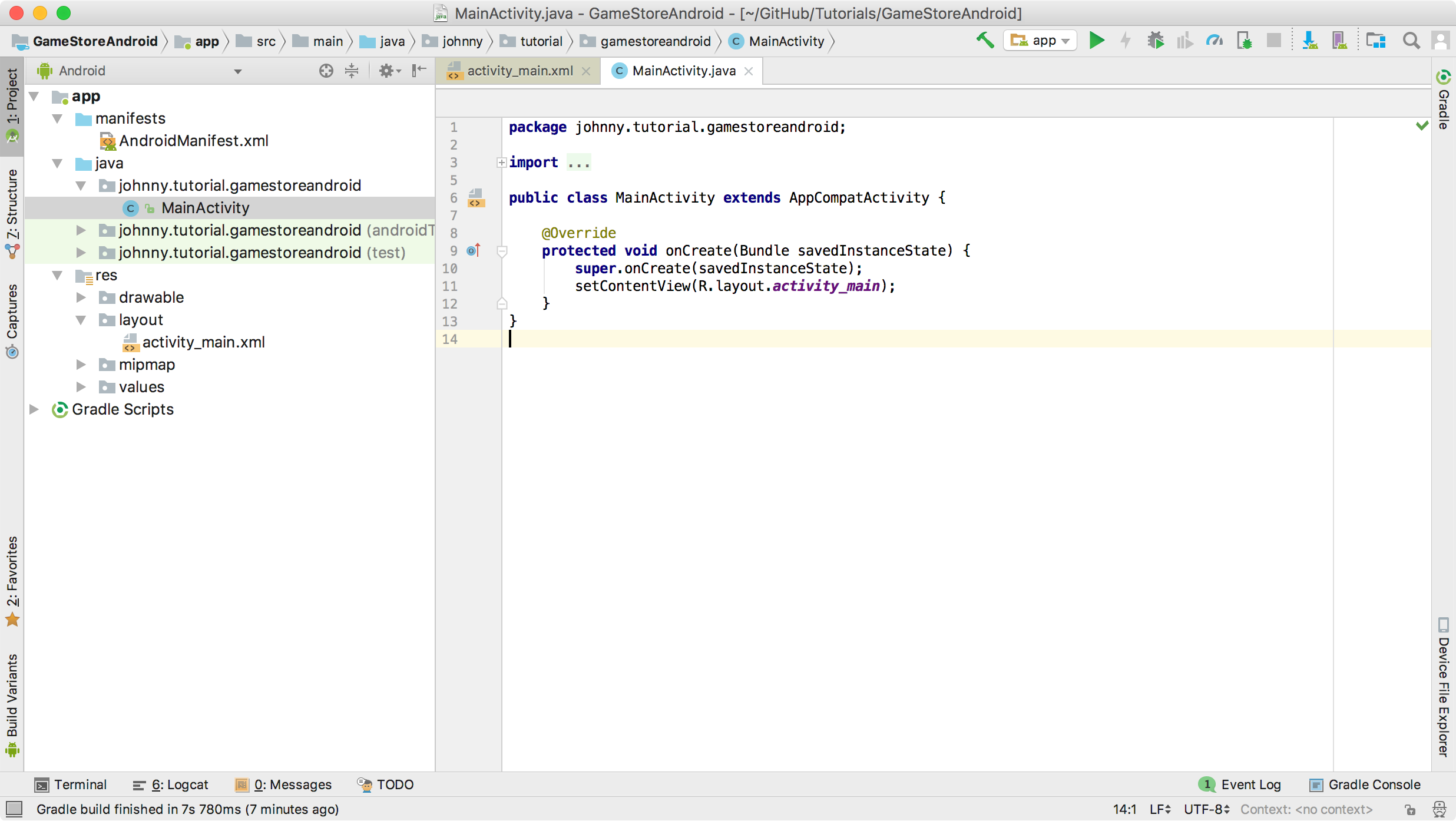This screenshot has width=1456, height=821.
Task: Toggle the 6: Logcat tool window
Action: (170, 784)
